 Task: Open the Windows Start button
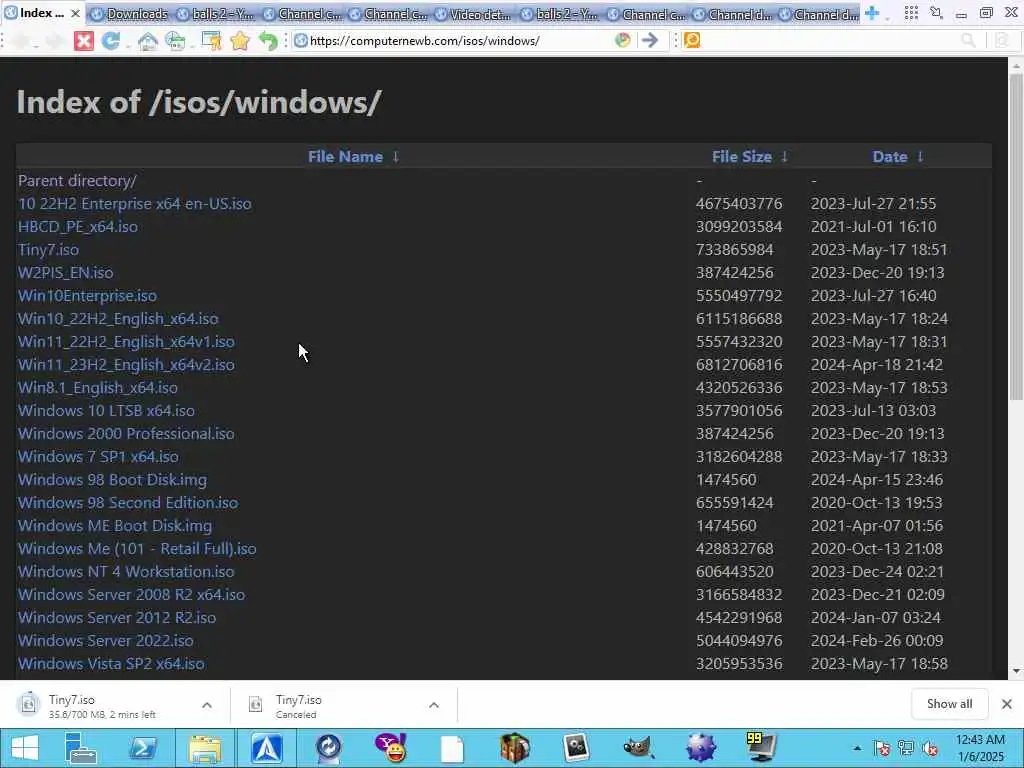click(25, 748)
